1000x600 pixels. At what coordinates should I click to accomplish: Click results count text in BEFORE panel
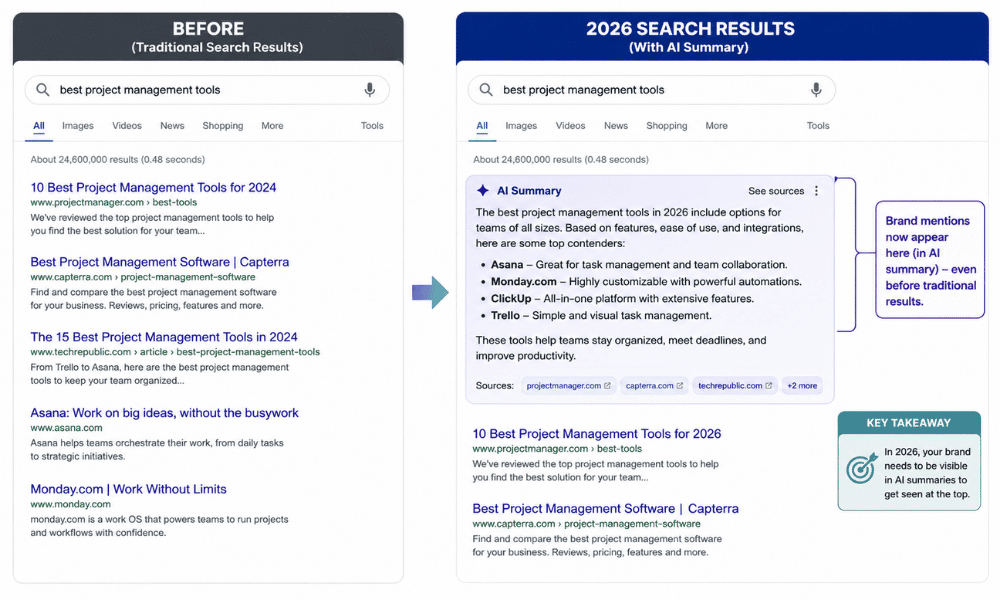coord(117,159)
